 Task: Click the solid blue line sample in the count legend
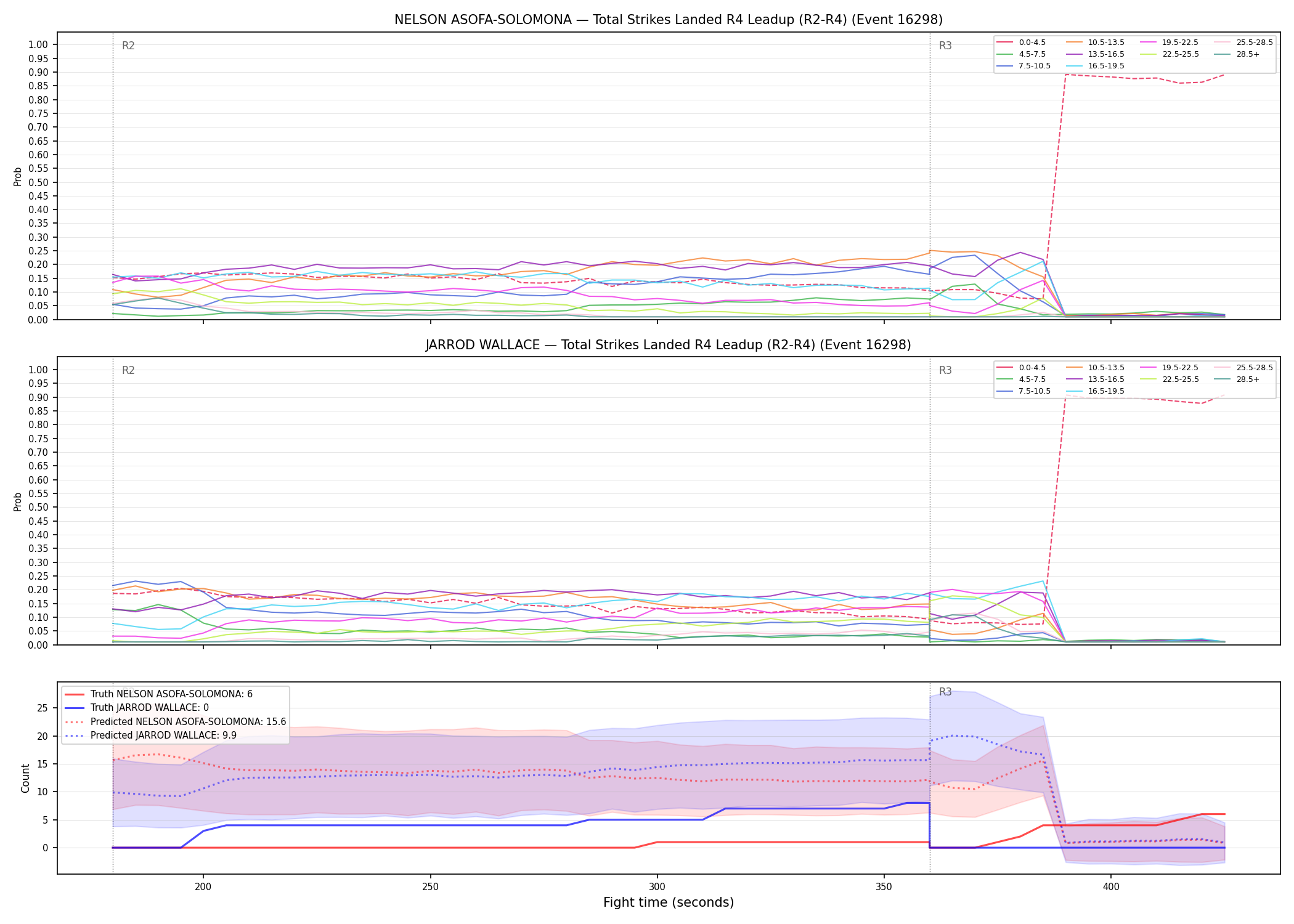[75, 708]
